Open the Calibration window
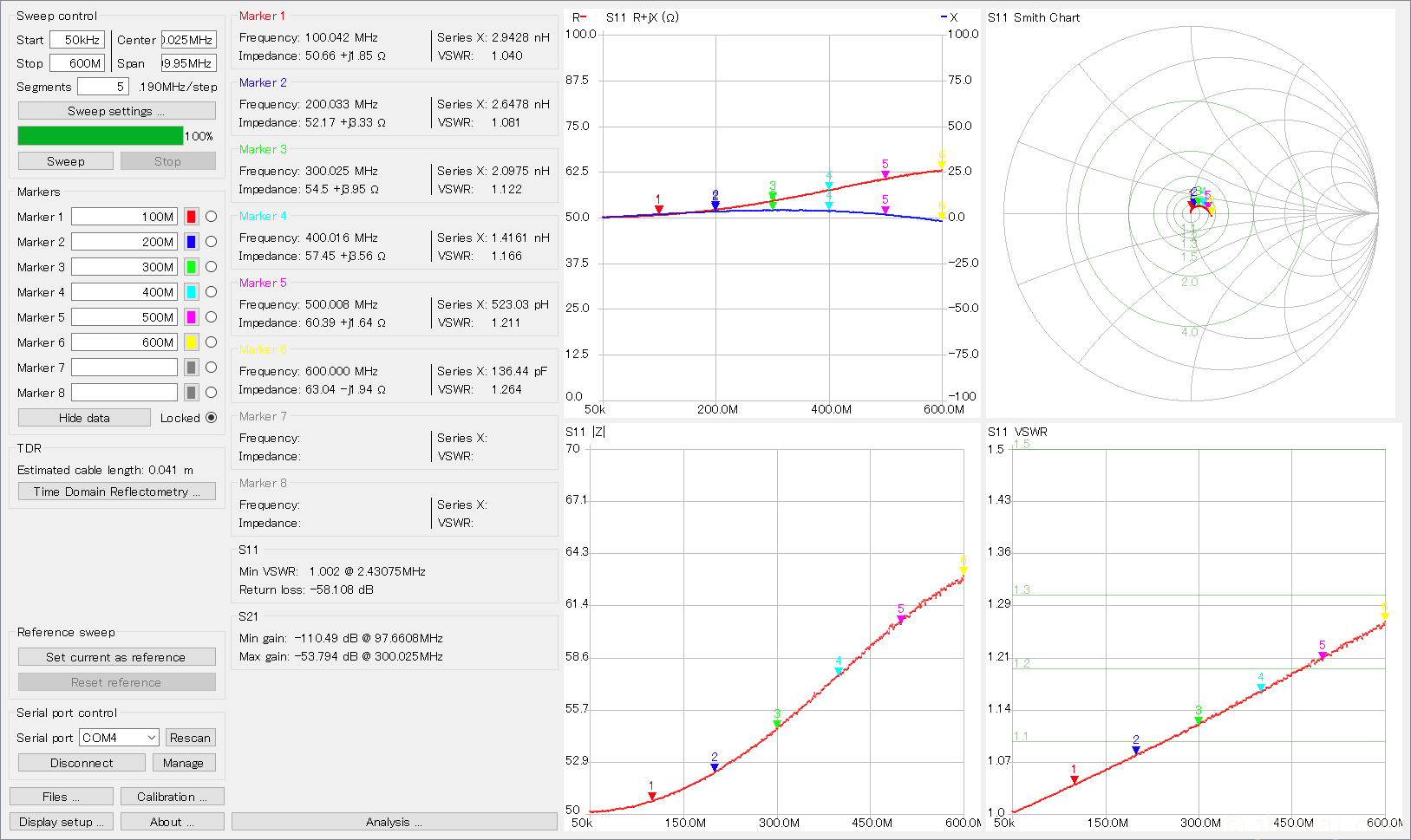 (173, 797)
